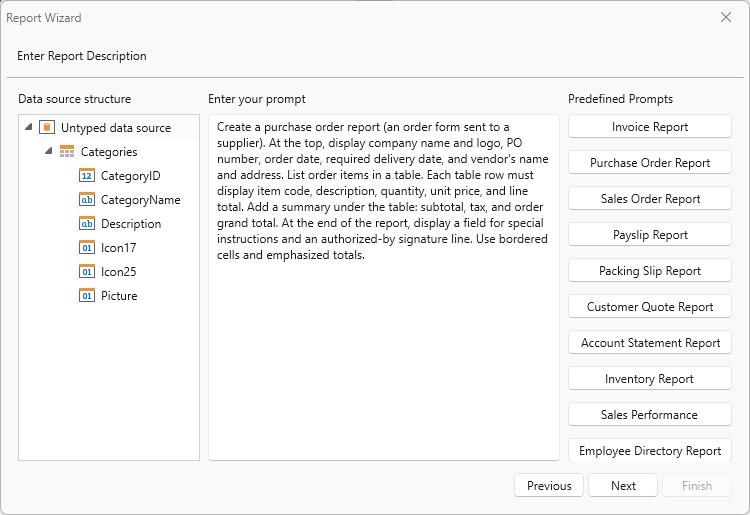Select the CategoryID field label
The image size is (750, 515).
130,175
